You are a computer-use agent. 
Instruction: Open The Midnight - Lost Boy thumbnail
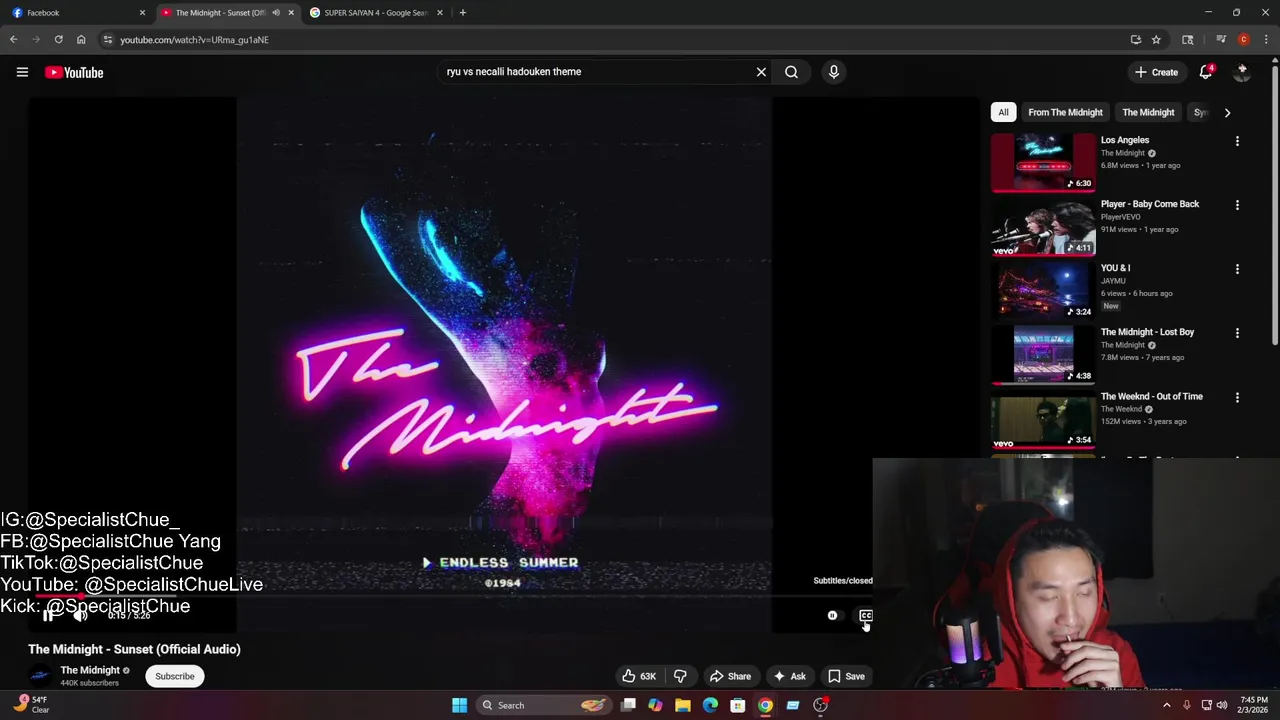click(x=1043, y=353)
